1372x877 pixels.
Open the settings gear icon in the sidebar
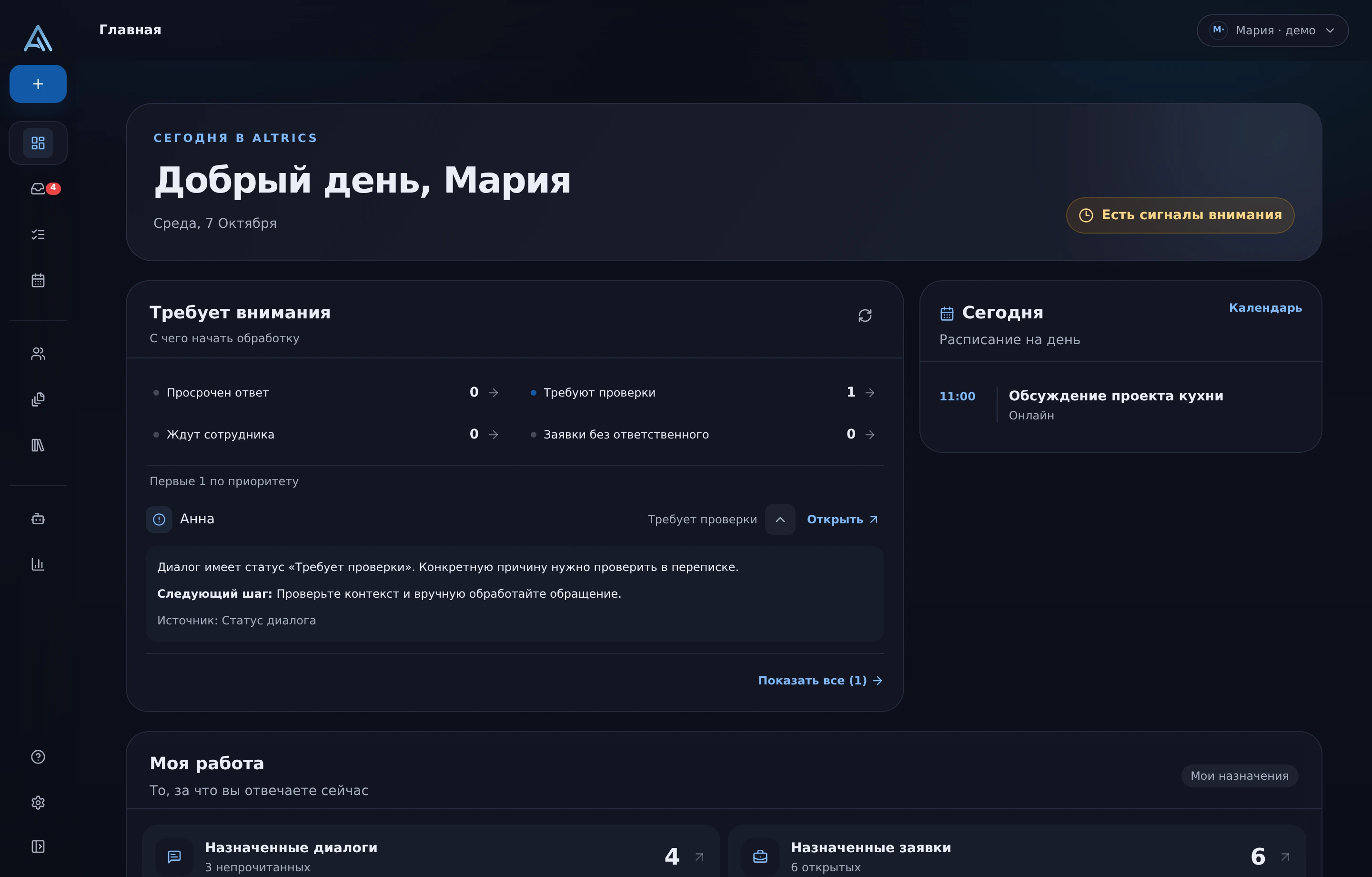click(x=38, y=802)
